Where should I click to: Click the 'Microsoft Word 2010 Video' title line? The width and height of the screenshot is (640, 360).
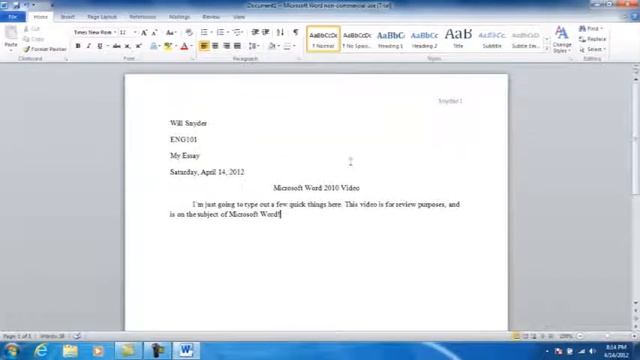pos(316,188)
